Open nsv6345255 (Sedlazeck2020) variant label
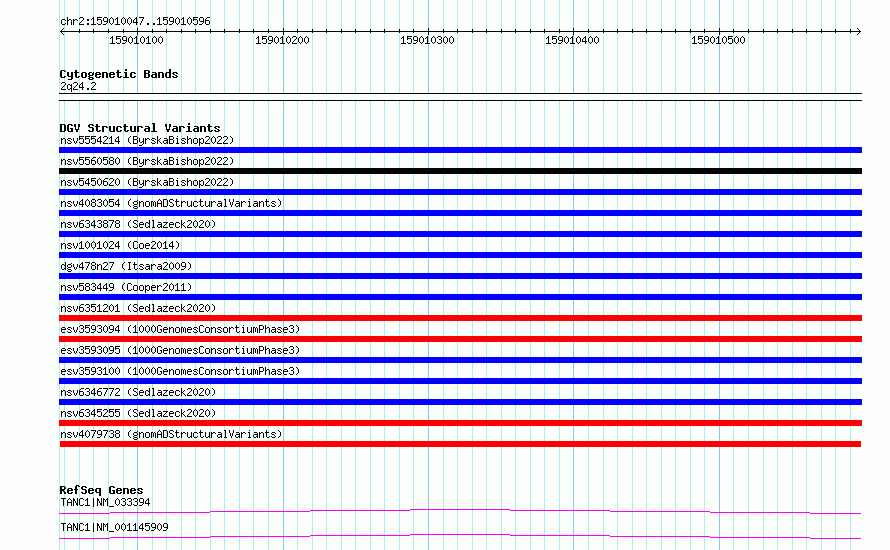 (138, 413)
